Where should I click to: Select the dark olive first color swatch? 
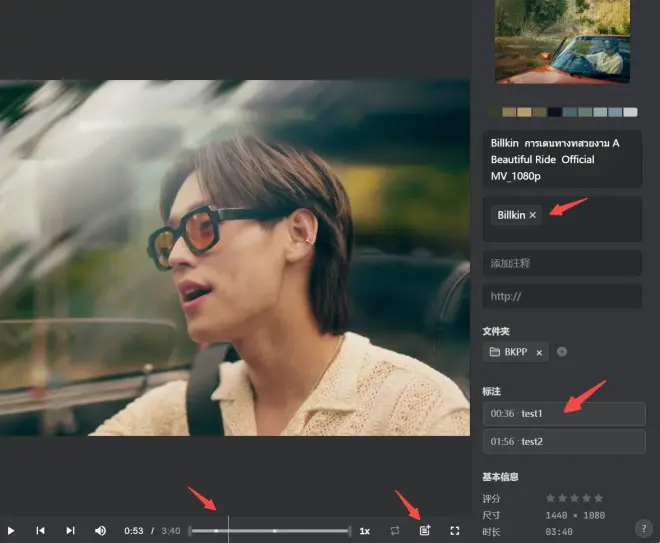(494, 112)
